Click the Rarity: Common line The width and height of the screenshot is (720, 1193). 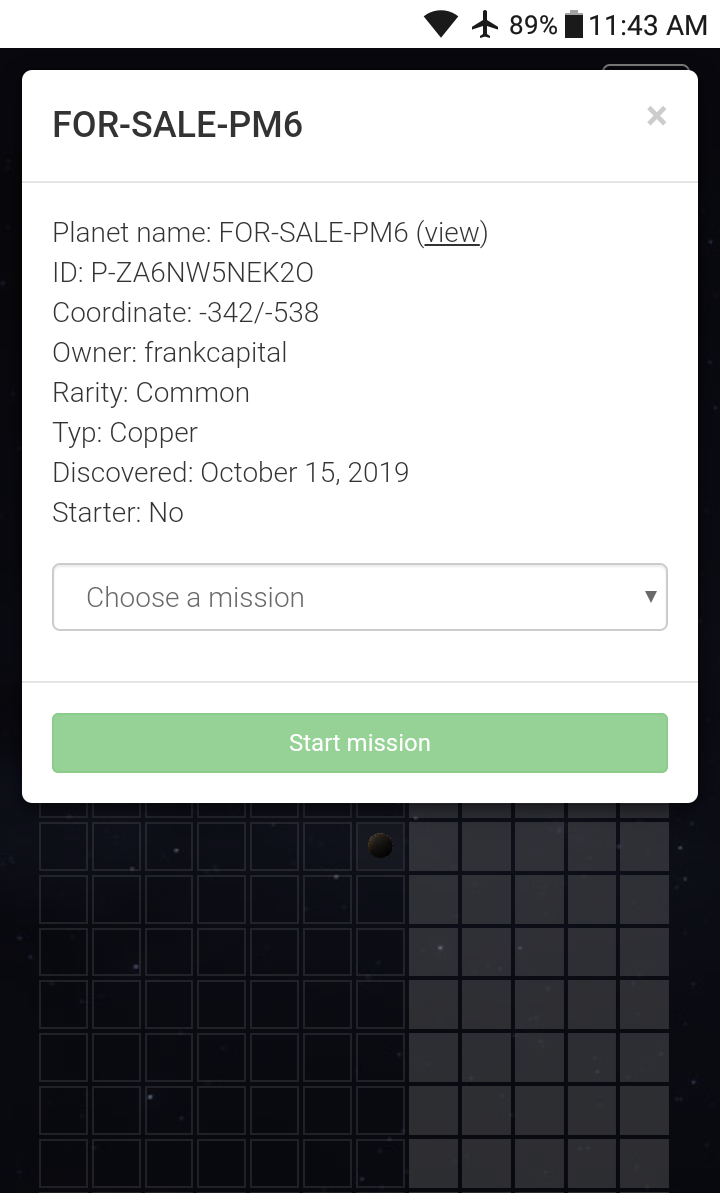pyautogui.click(x=151, y=393)
